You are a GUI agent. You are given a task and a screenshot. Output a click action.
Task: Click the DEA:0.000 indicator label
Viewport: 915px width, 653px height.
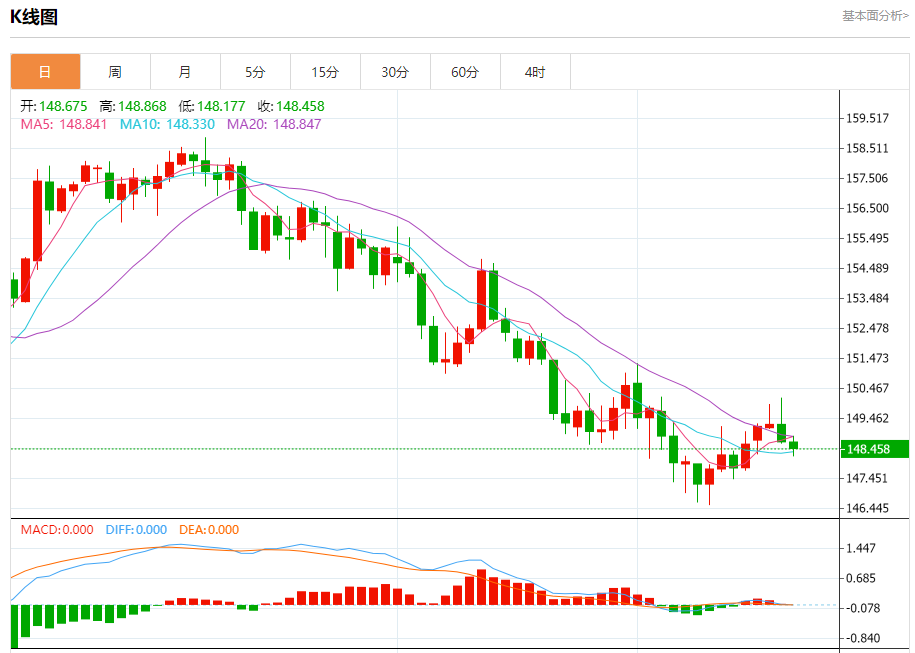209,530
